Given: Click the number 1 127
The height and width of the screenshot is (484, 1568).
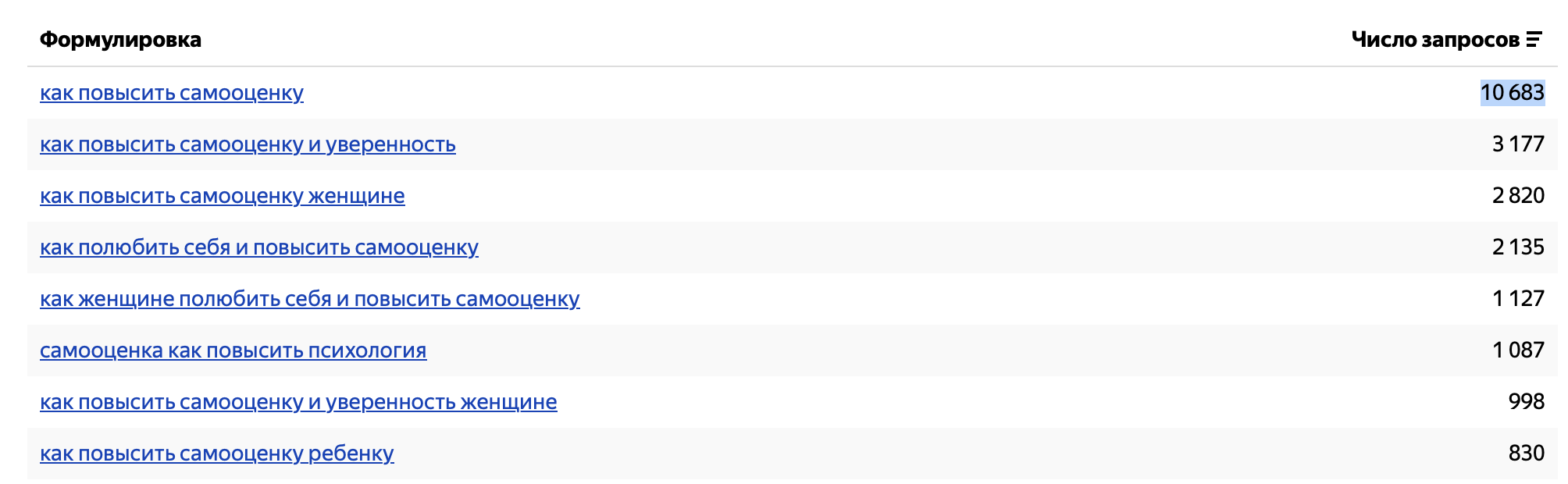Looking at the screenshot, I should [x=1518, y=299].
